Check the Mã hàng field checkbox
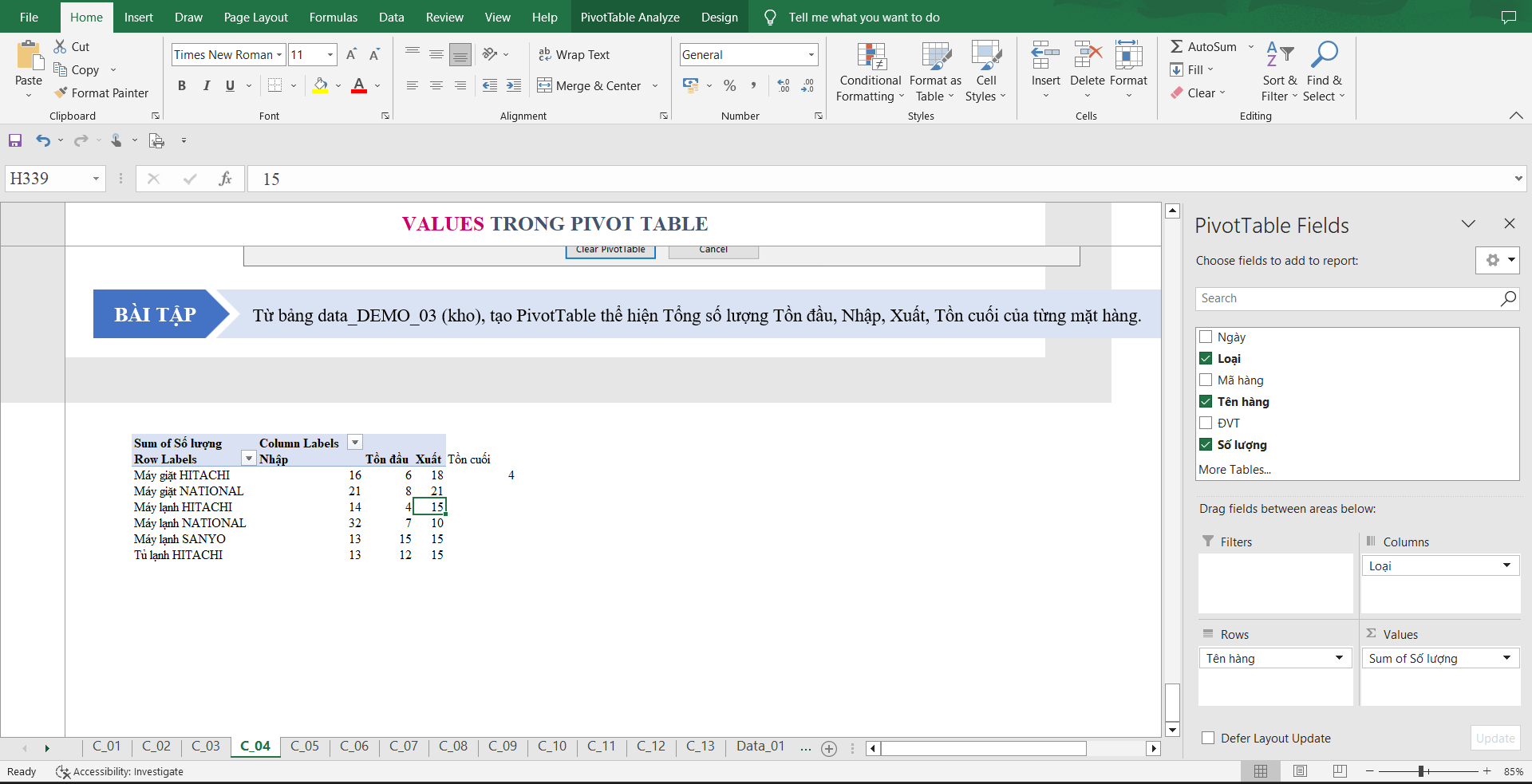 click(x=1206, y=380)
